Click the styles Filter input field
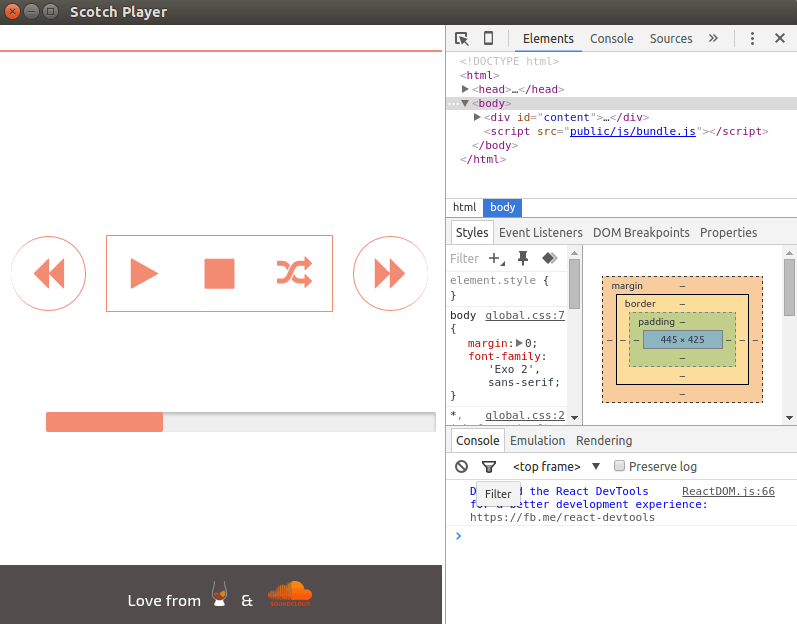The height and width of the screenshot is (624, 797). [x=465, y=259]
